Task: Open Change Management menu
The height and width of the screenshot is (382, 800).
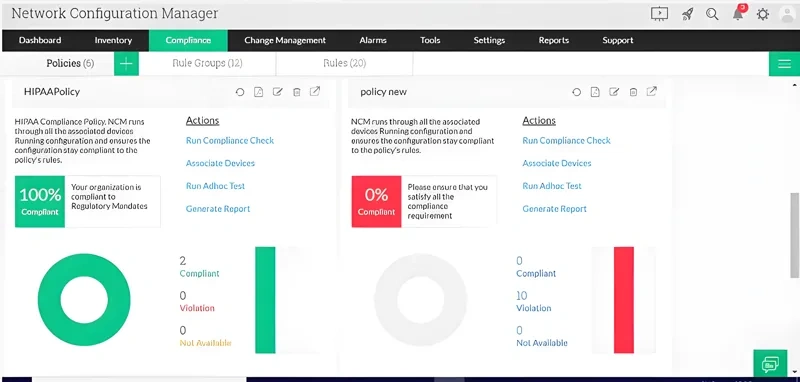Action: 285,40
